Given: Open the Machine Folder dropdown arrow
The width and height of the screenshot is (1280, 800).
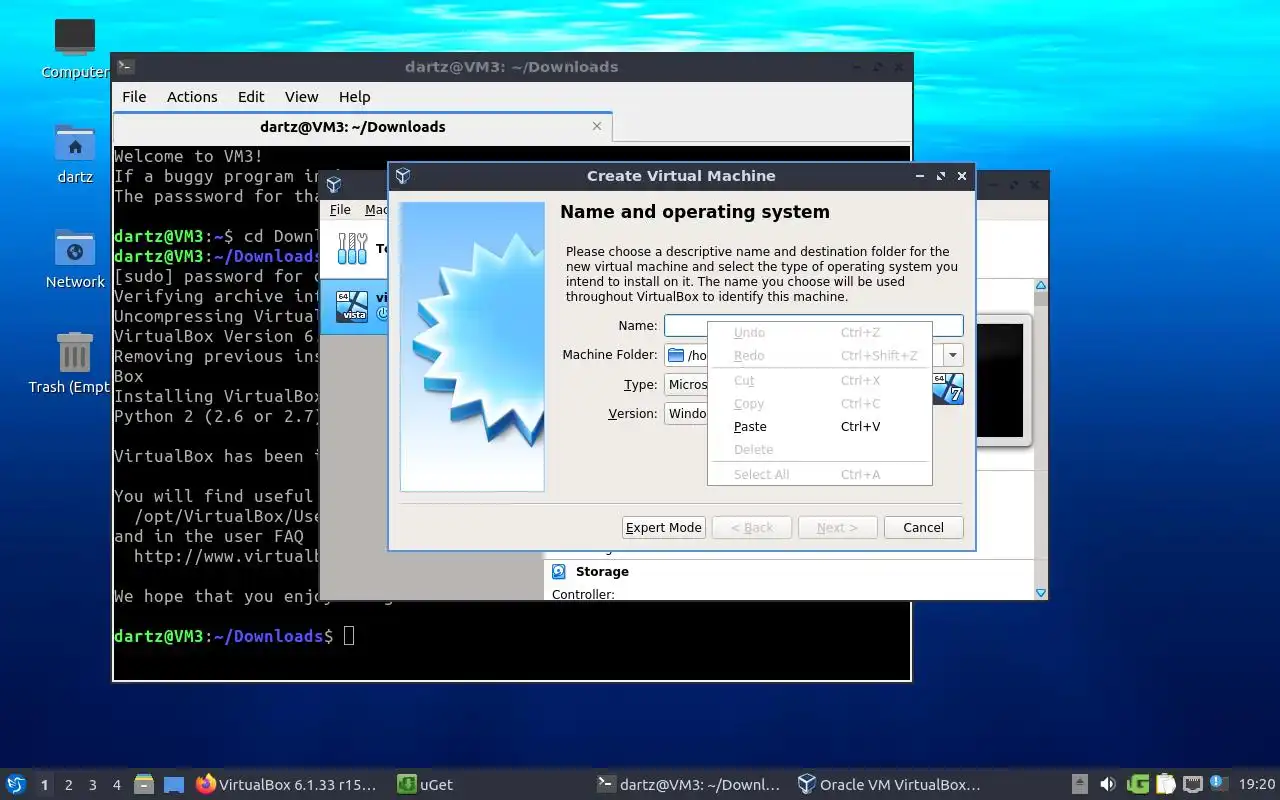Looking at the screenshot, I should [953, 355].
